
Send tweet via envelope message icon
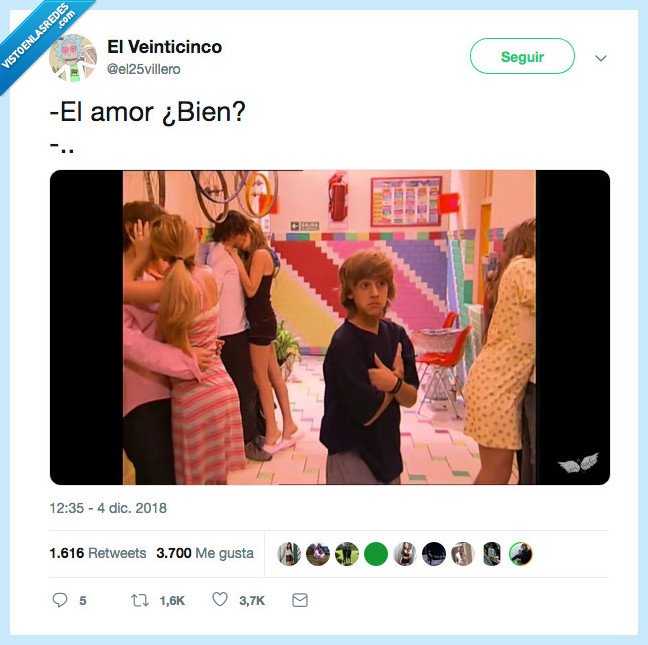click(300, 600)
